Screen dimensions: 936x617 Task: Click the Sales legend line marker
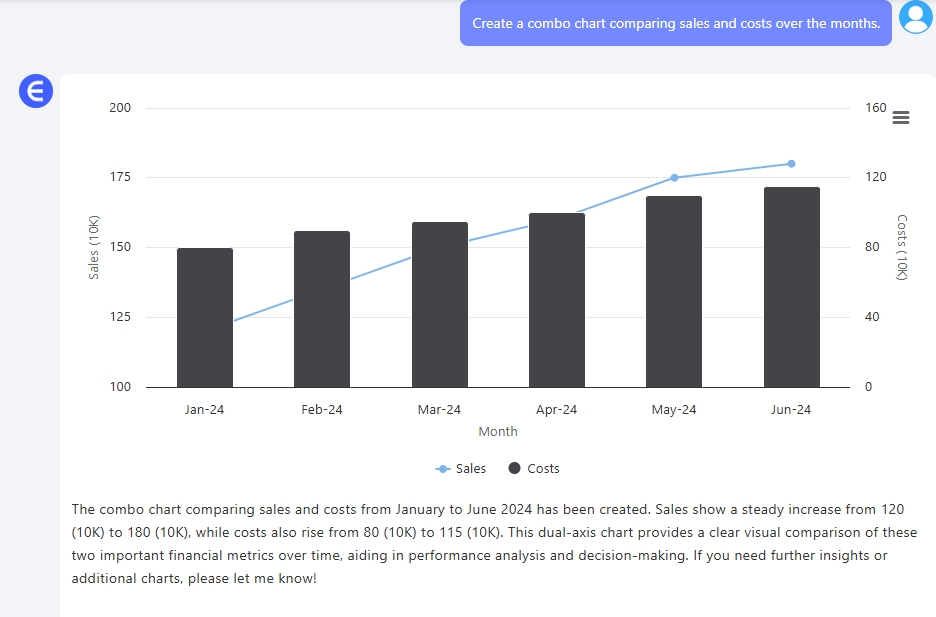coord(443,469)
